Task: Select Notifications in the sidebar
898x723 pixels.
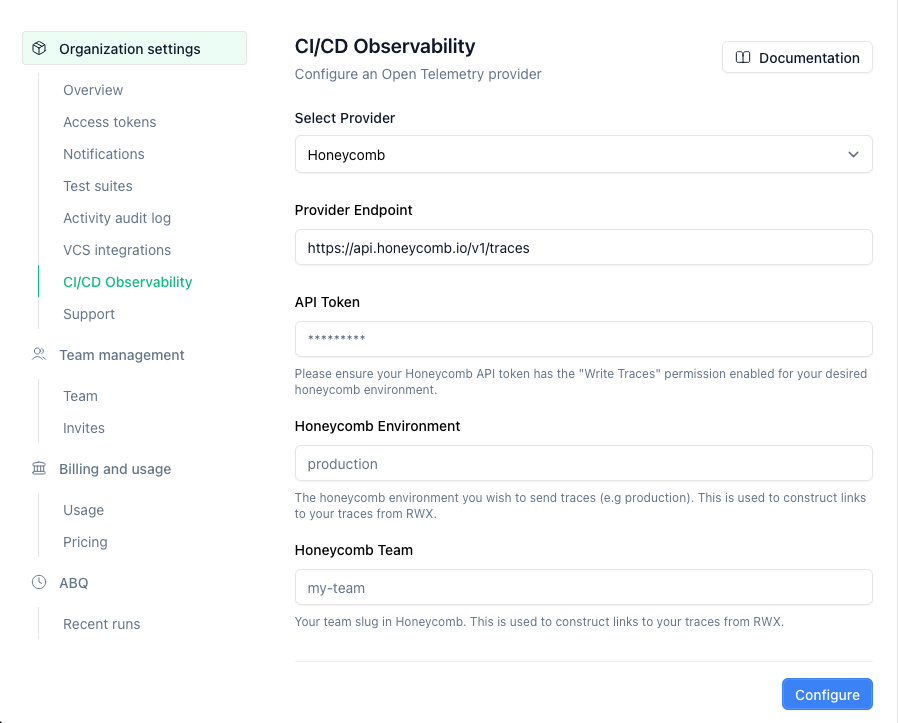Action: tap(103, 154)
